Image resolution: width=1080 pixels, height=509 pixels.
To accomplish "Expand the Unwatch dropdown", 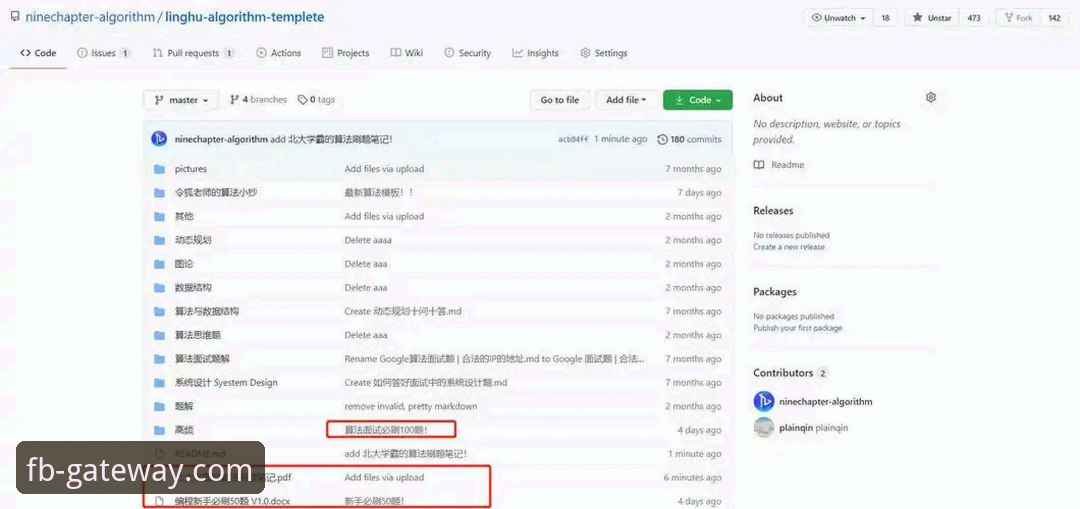I will click(838, 19).
